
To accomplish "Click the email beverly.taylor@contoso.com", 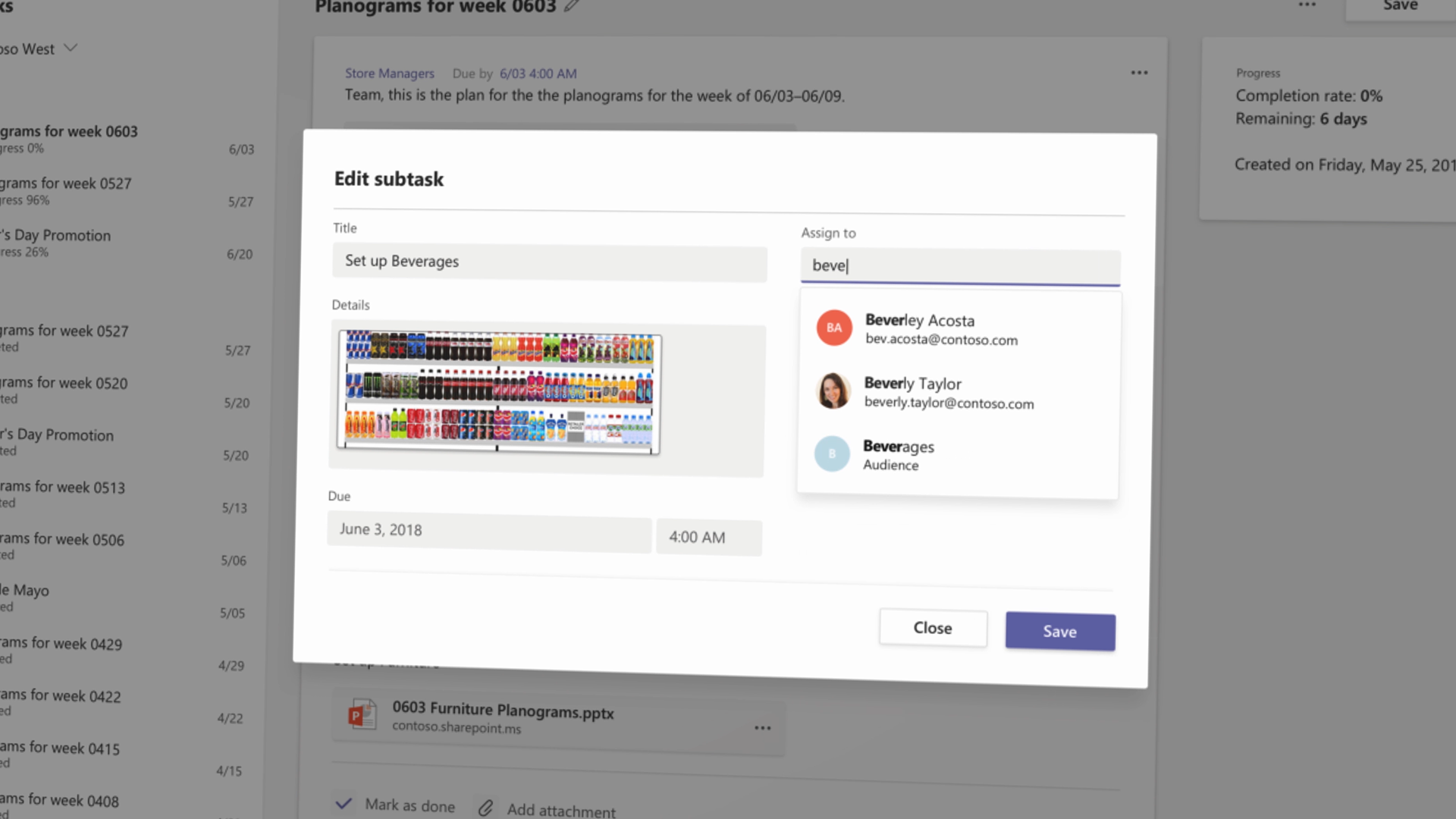I will coord(949,403).
